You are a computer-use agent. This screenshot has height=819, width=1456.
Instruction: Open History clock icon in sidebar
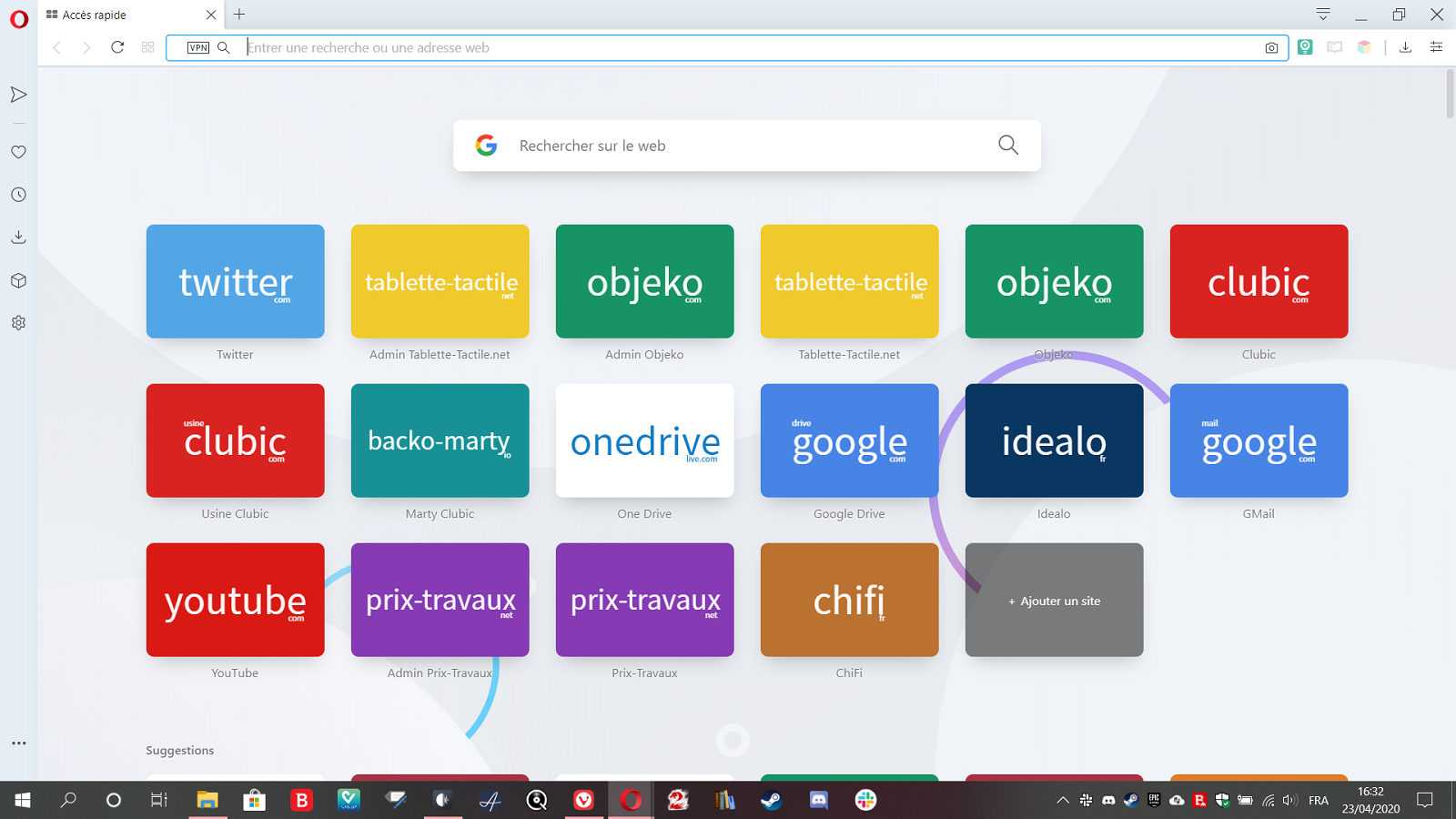18,195
